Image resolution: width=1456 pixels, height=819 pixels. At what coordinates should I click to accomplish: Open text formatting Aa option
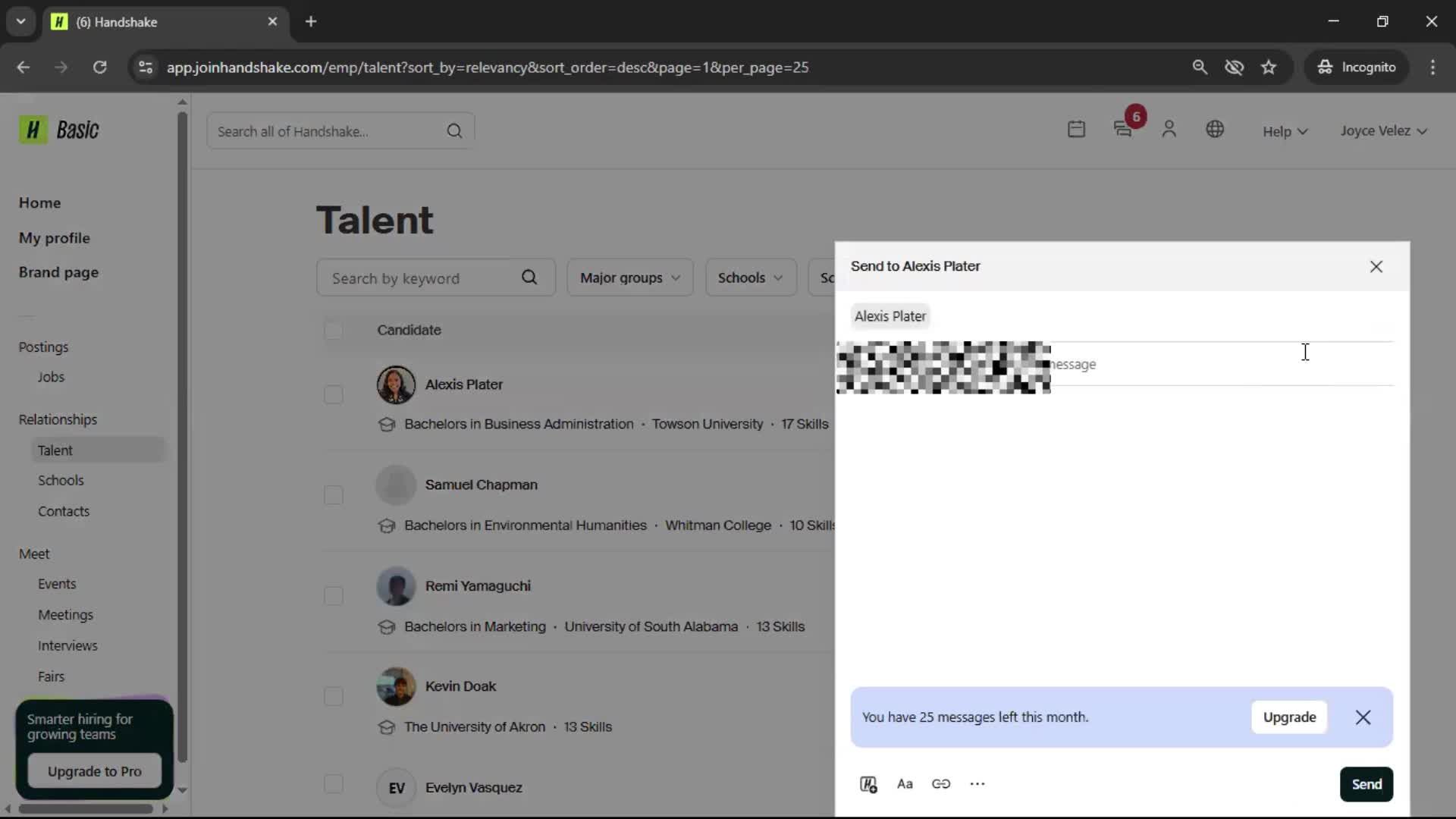(x=905, y=784)
